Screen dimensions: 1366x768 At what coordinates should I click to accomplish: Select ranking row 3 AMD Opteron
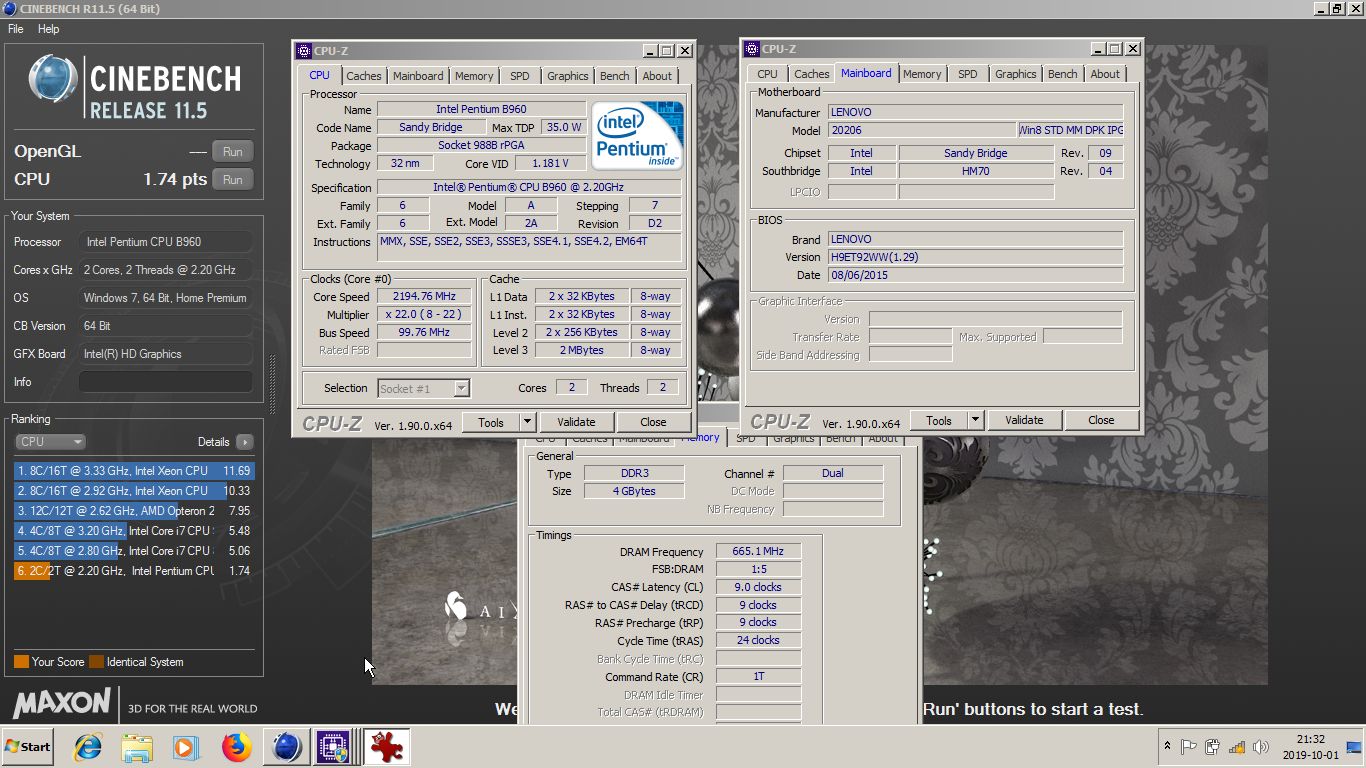coord(134,511)
